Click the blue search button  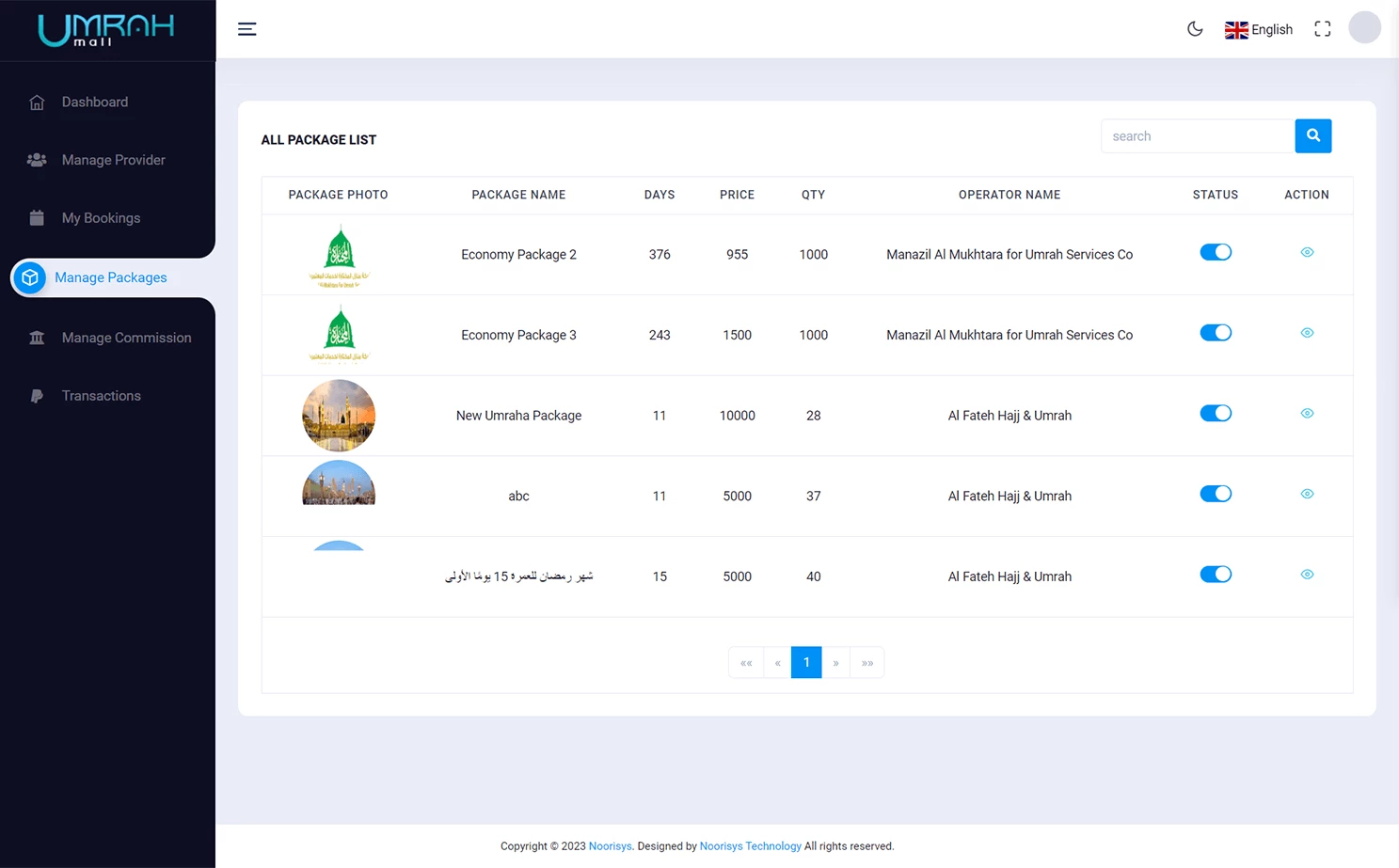coord(1312,135)
